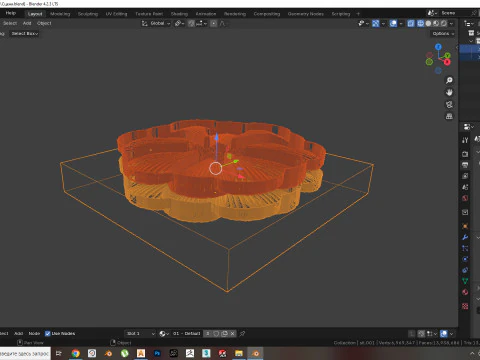Open the Object Data green triangle tab
Screen dimensions: 480x360
465,281
